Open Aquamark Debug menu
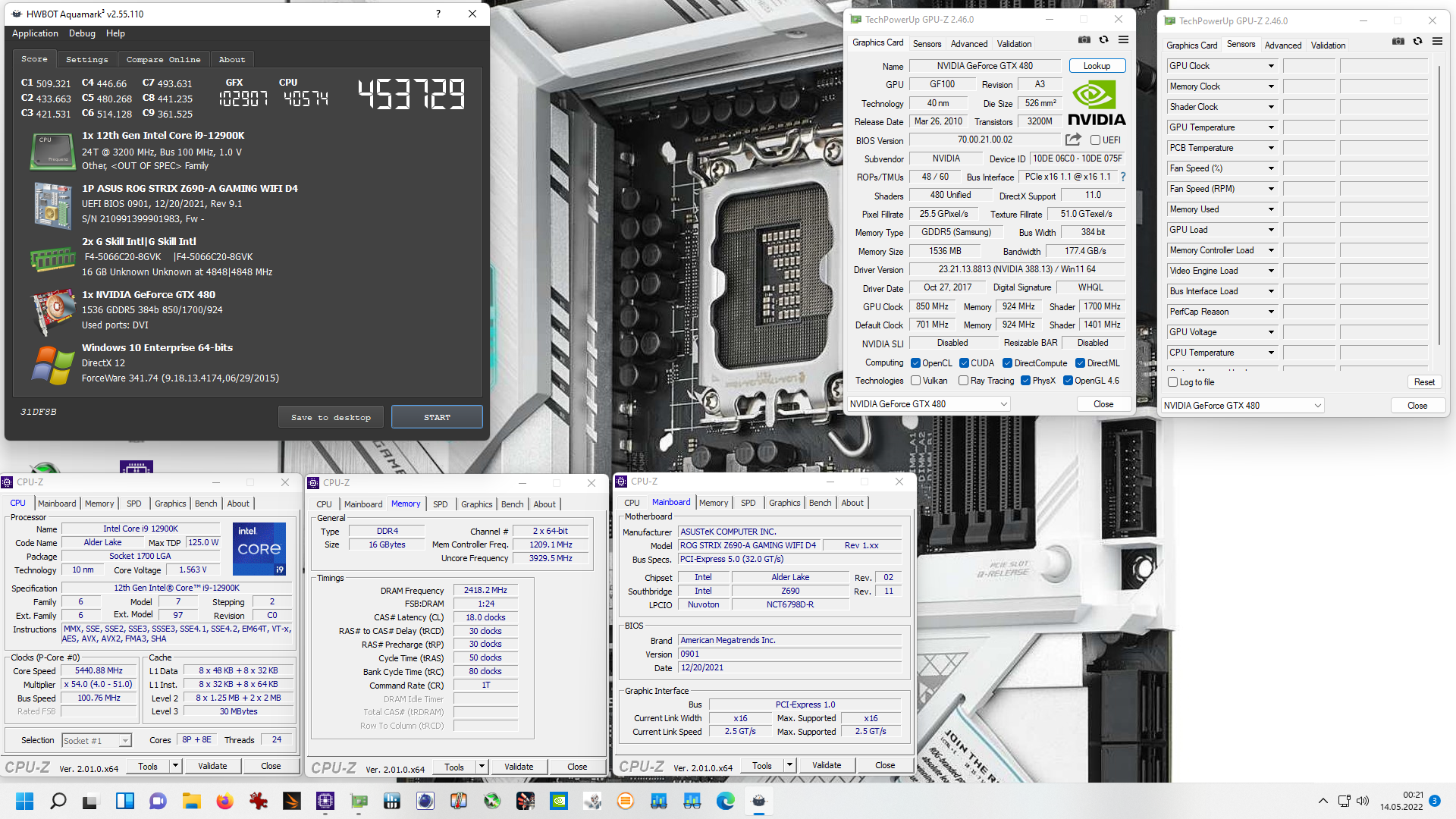 coord(82,33)
